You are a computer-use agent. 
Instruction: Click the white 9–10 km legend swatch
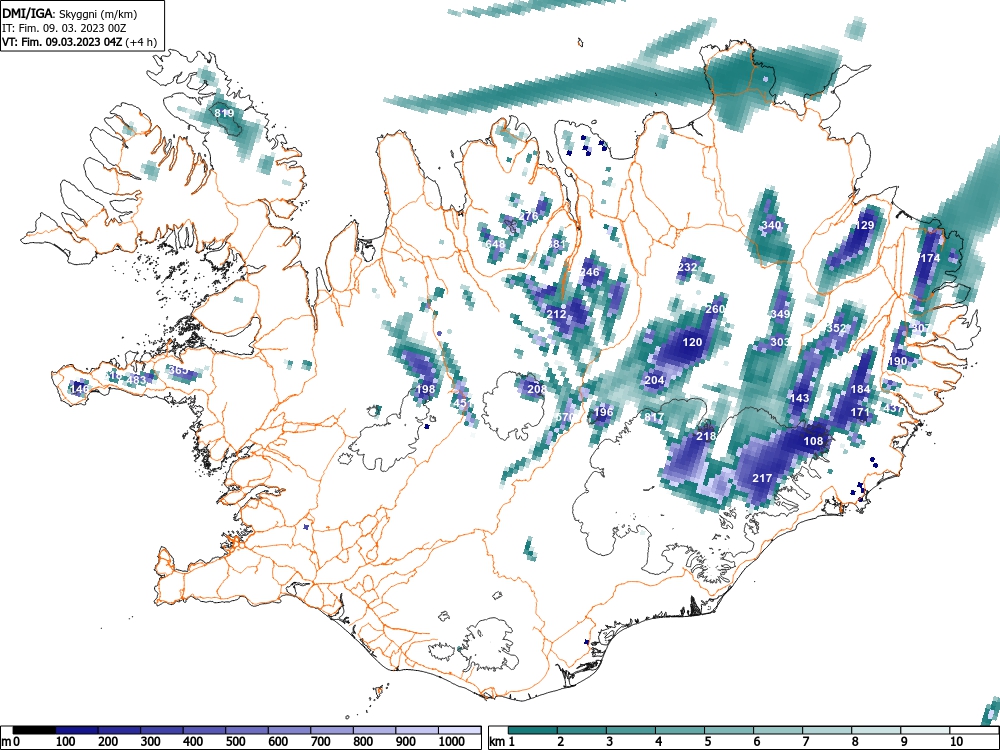point(925,730)
